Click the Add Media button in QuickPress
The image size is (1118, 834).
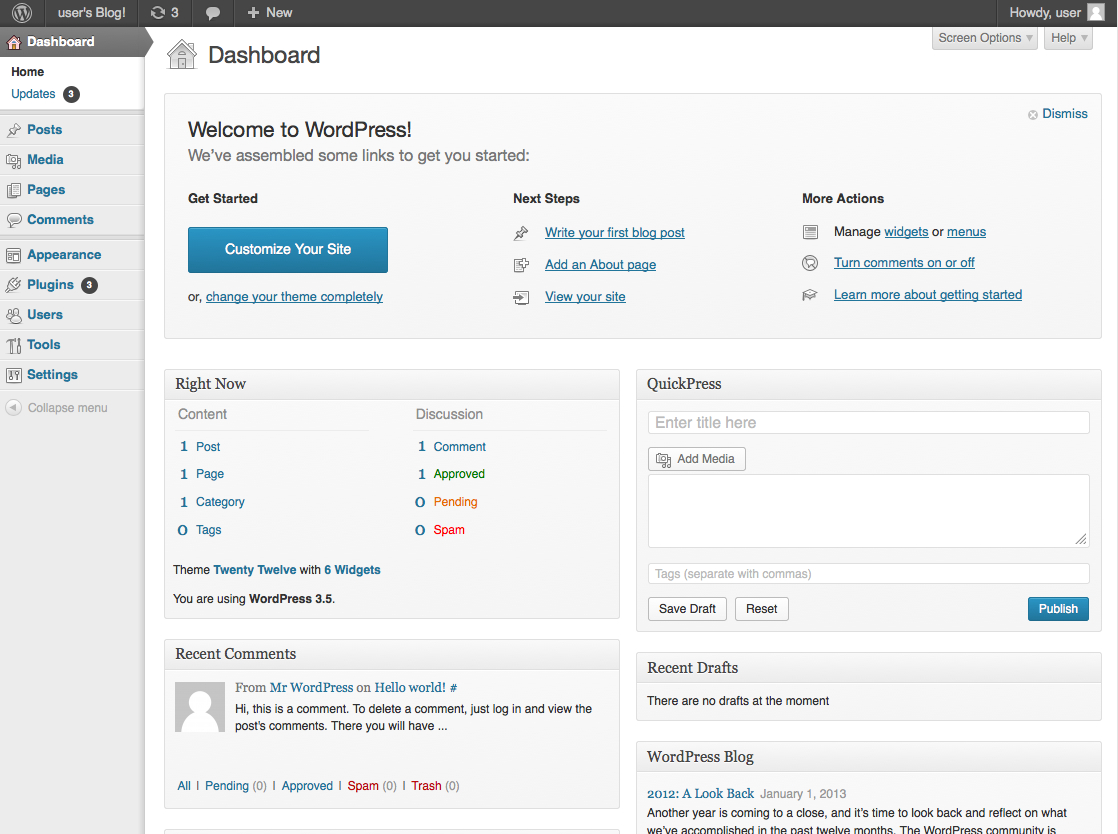tap(697, 459)
